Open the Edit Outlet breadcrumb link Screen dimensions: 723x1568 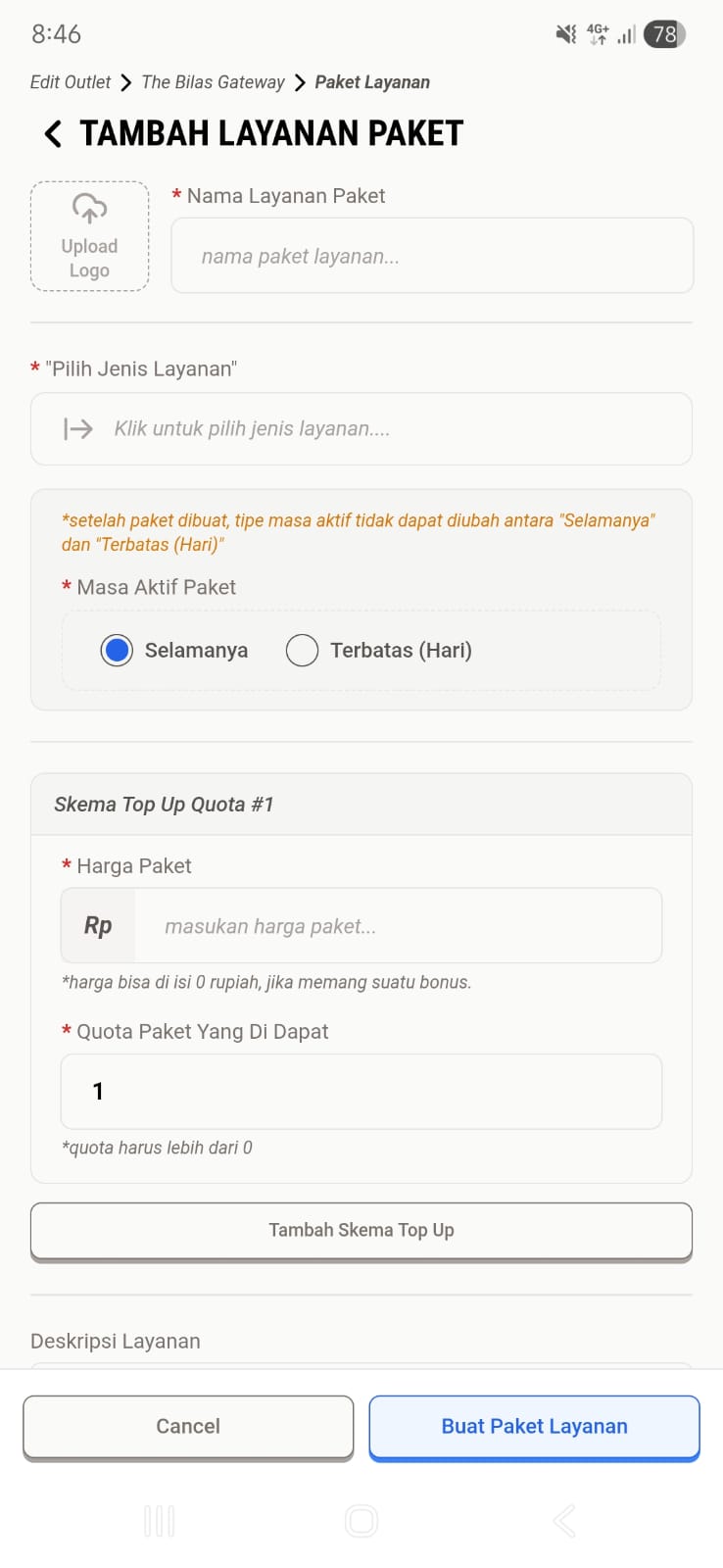pos(70,82)
